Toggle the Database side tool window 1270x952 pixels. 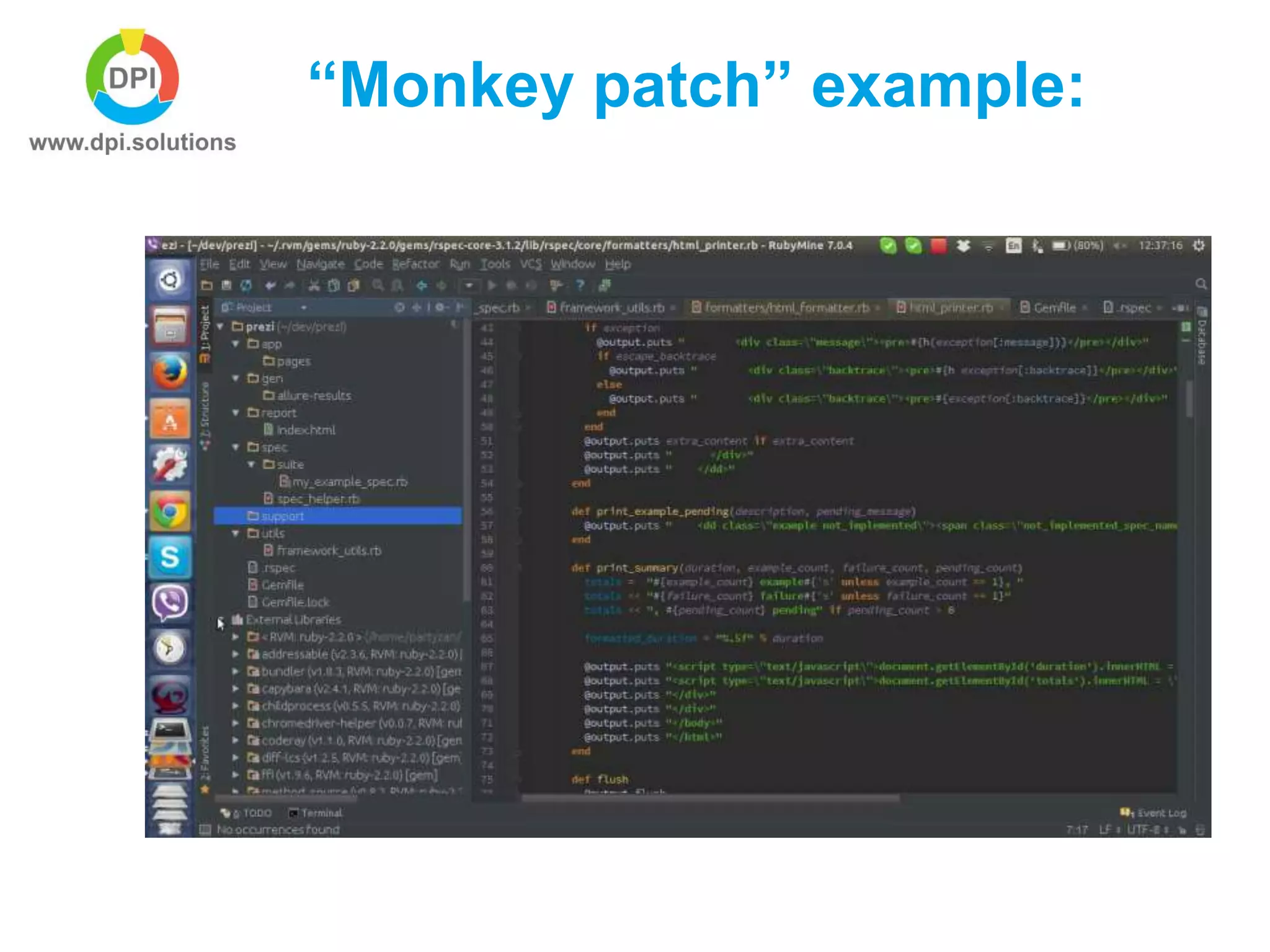(1202, 340)
